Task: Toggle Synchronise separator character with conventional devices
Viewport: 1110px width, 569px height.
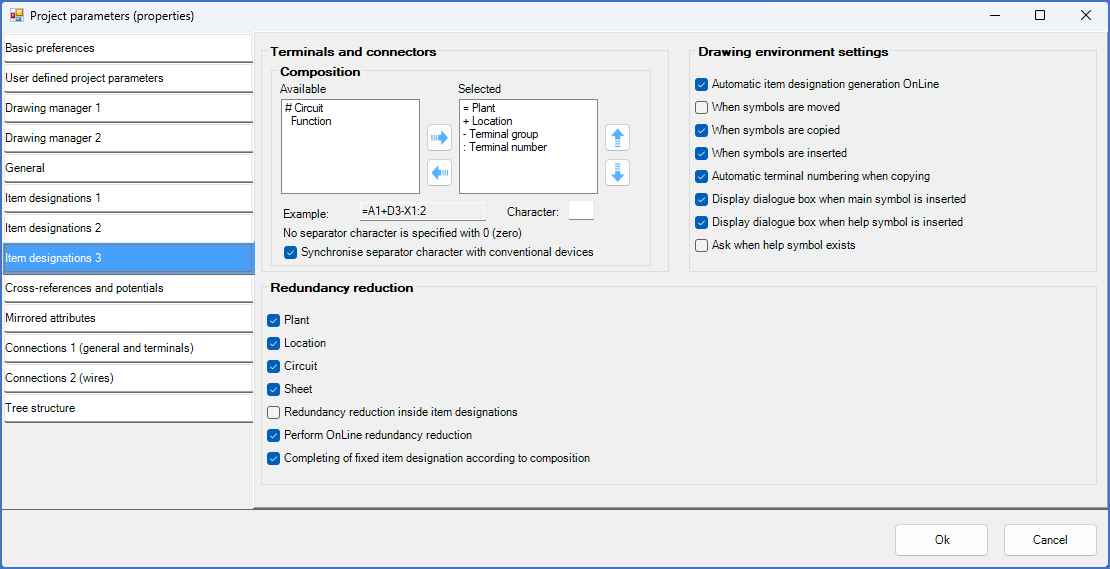Action: tap(290, 252)
